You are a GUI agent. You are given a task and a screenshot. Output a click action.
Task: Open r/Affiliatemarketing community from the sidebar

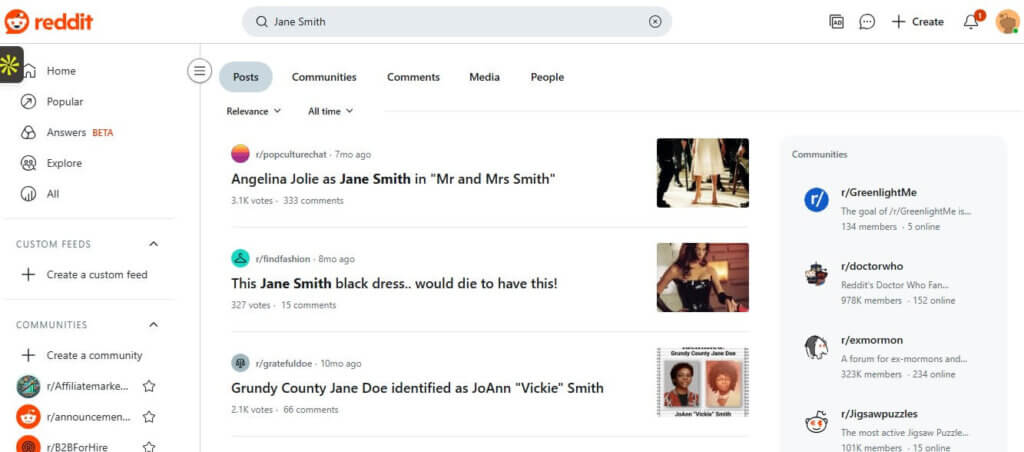tap(88, 386)
